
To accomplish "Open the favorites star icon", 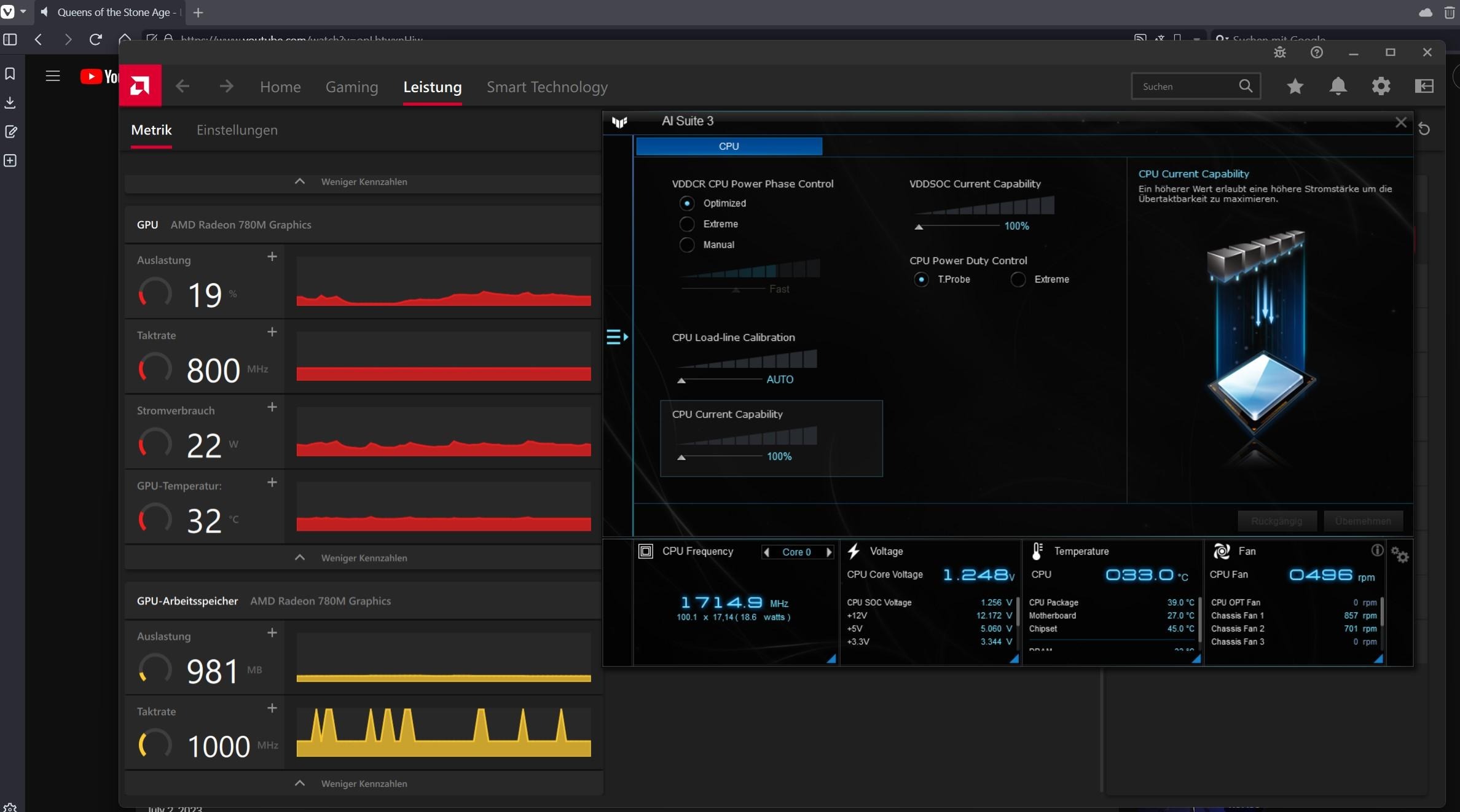I will 1295,86.
